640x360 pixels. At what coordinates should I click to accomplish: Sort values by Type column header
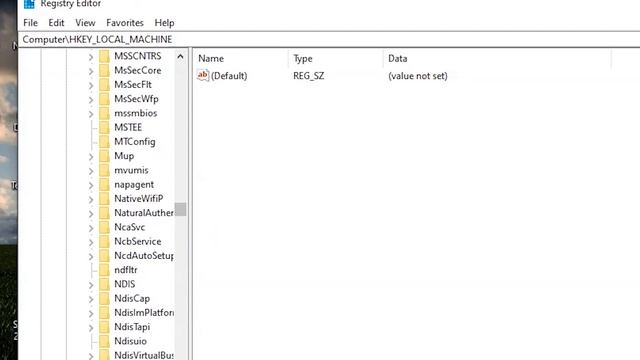(x=336, y=58)
